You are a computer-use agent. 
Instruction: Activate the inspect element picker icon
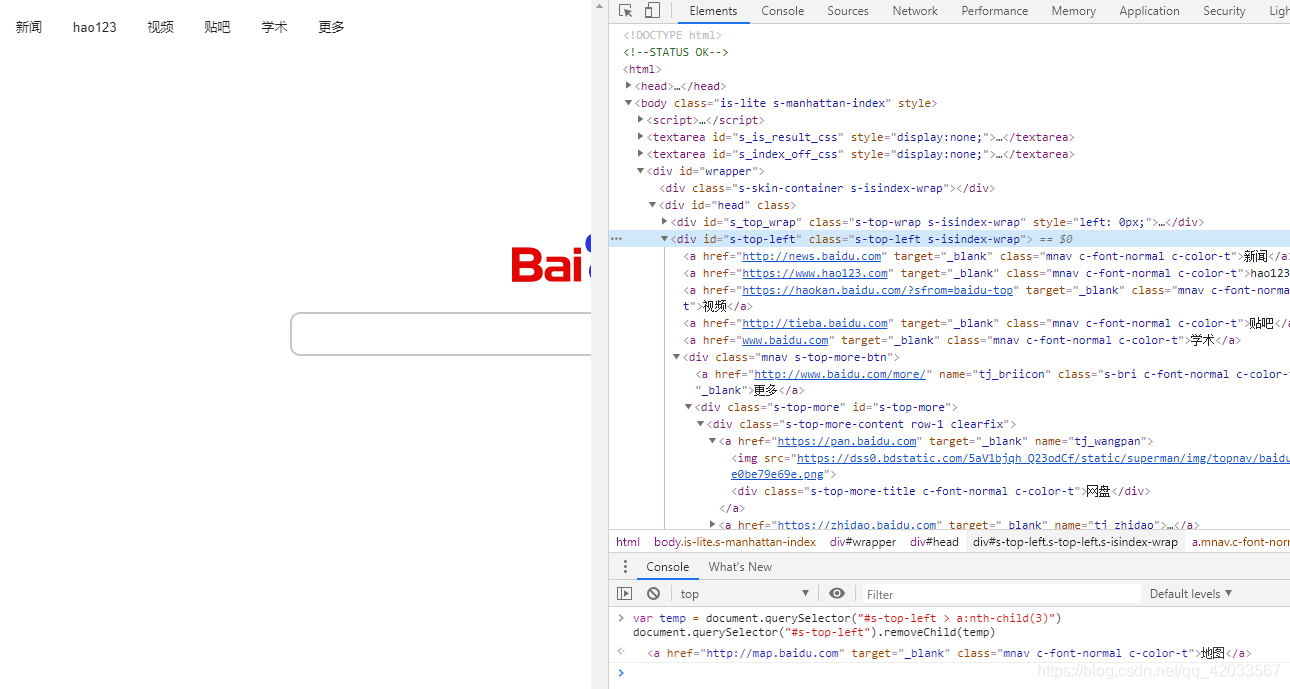click(x=626, y=11)
